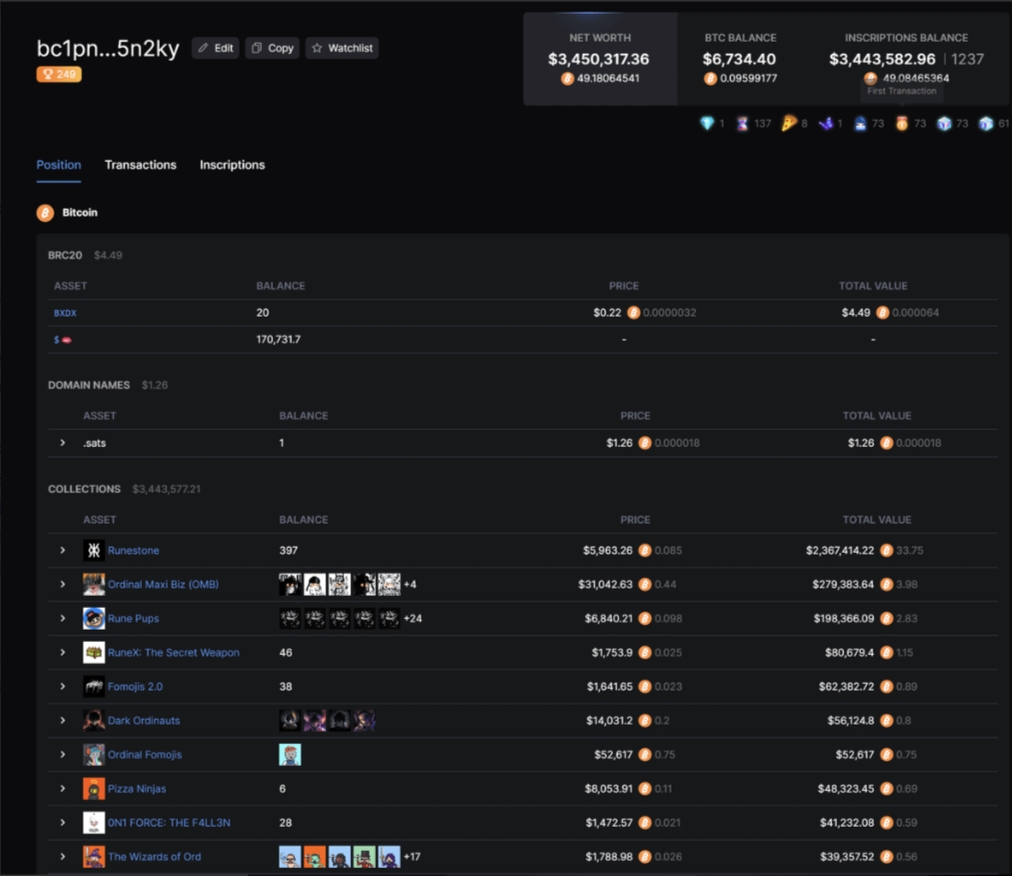Image resolution: width=1012 pixels, height=876 pixels.
Task: Add address to Watchlist with star
Action: (342, 48)
